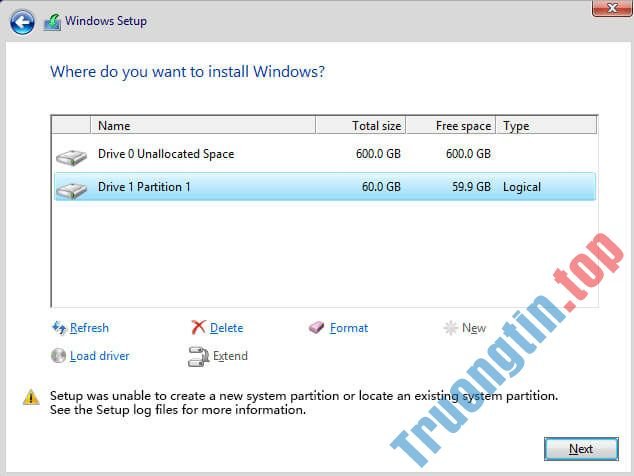634x476 pixels.
Task: Click the Extend partition icon
Action: click(x=198, y=356)
